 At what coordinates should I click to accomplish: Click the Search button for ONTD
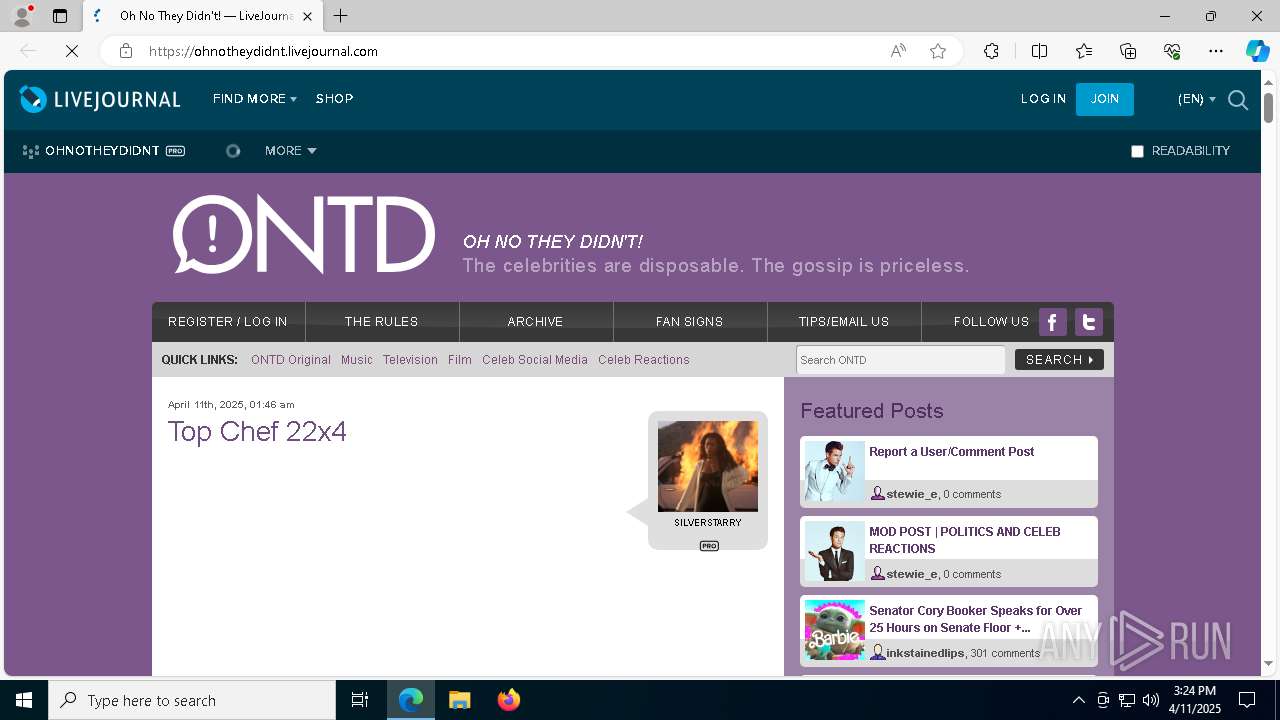click(1059, 359)
